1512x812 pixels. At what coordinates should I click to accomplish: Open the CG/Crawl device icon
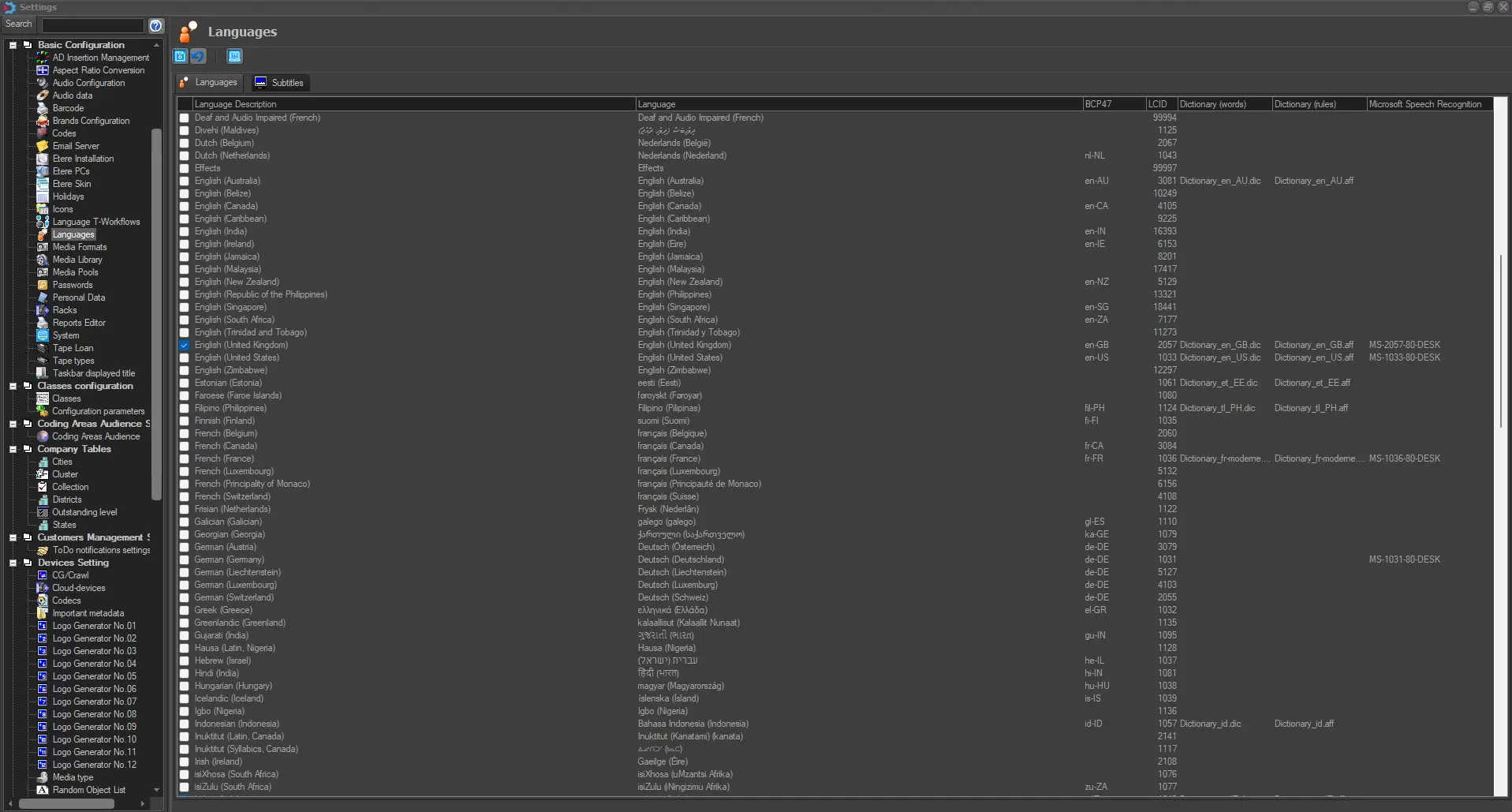tap(43, 575)
